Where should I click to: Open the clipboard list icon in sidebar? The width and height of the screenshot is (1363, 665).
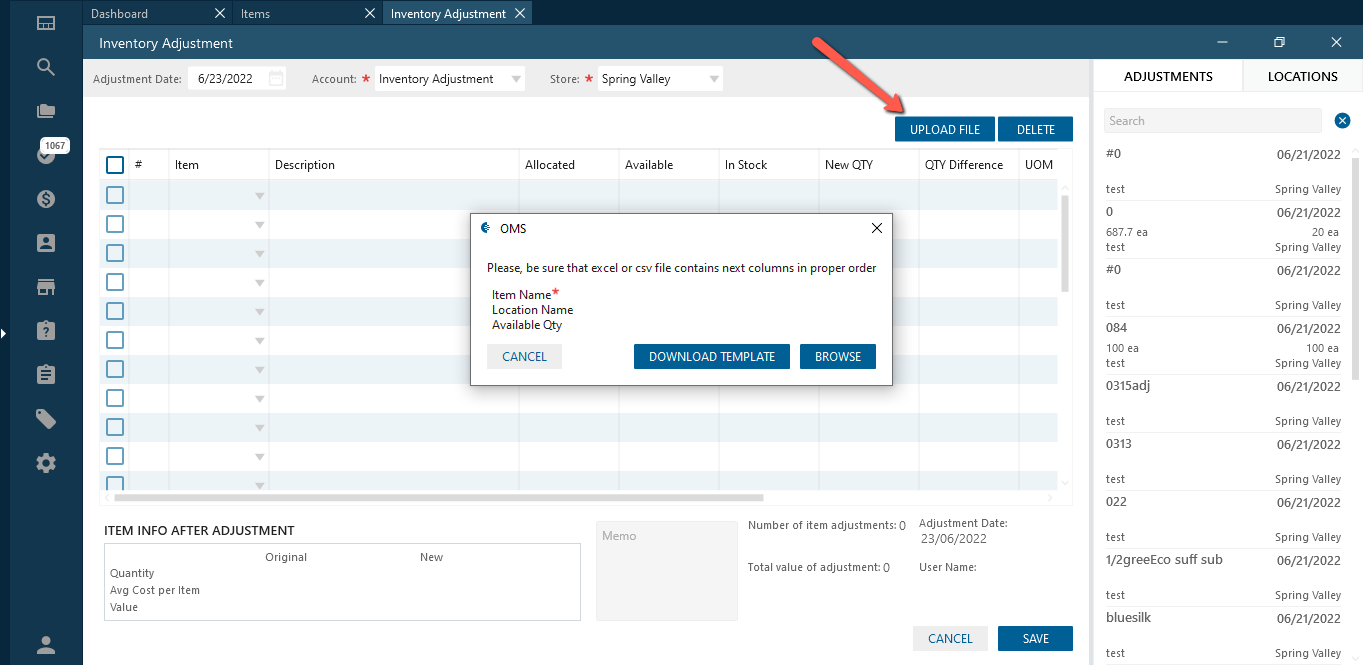45,374
